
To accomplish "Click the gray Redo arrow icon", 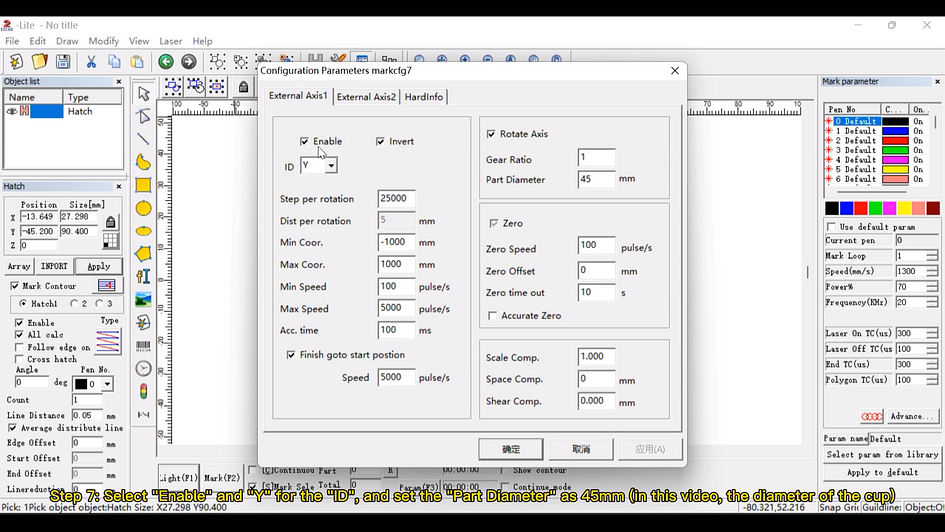I will point(189,61).
